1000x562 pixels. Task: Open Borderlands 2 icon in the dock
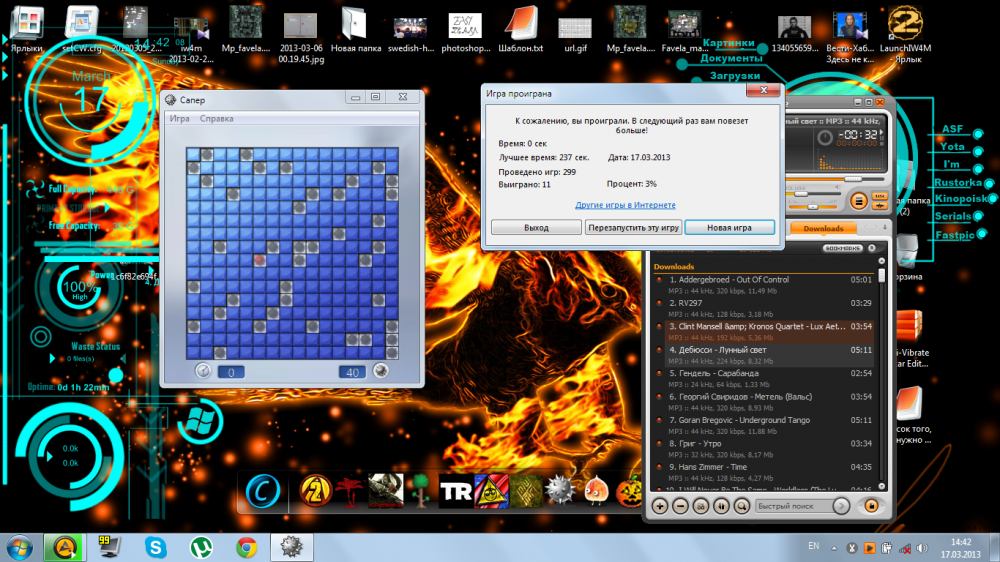click(x=315, y=492)
